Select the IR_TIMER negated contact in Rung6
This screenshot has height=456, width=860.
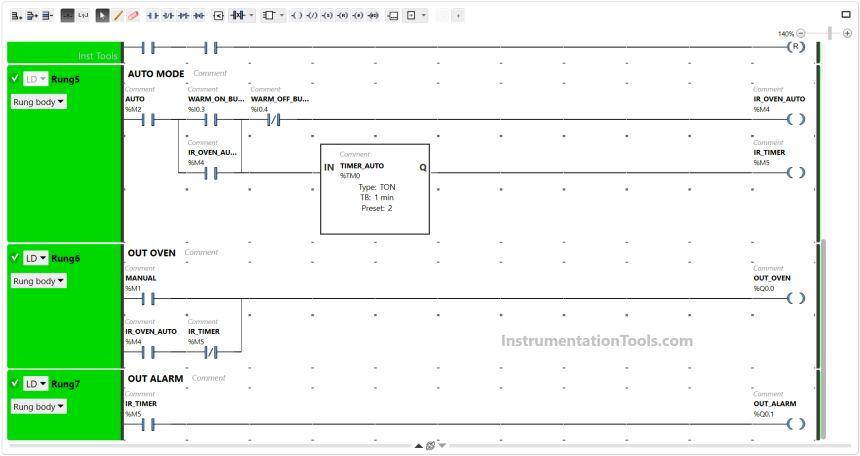(211, 352)
